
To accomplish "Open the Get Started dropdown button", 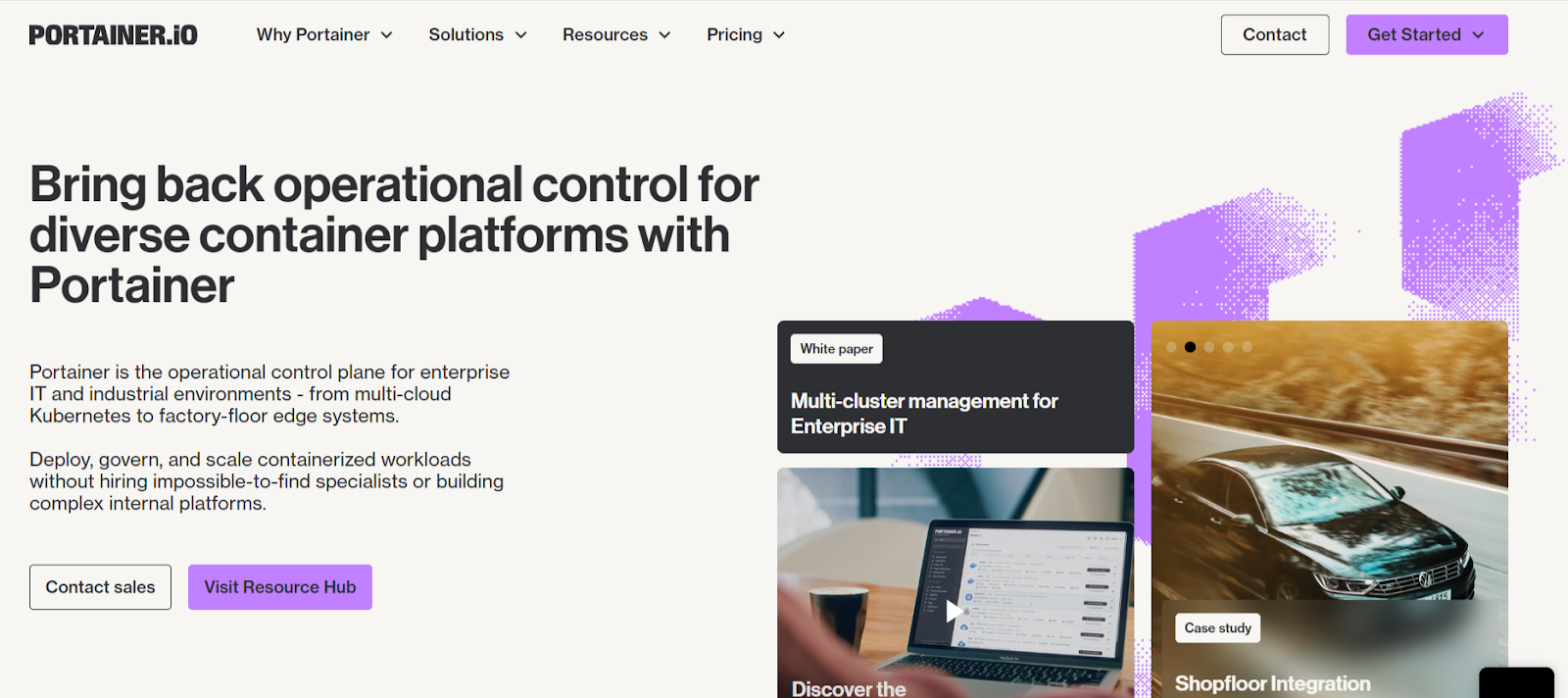I will click(1427, 34).
